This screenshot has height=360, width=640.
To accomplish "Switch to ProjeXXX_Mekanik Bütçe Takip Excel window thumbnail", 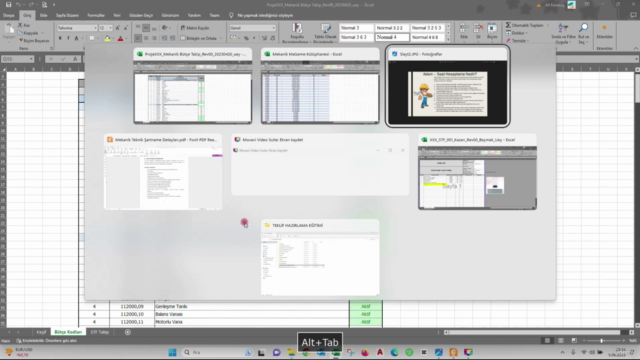I will 193,86.
